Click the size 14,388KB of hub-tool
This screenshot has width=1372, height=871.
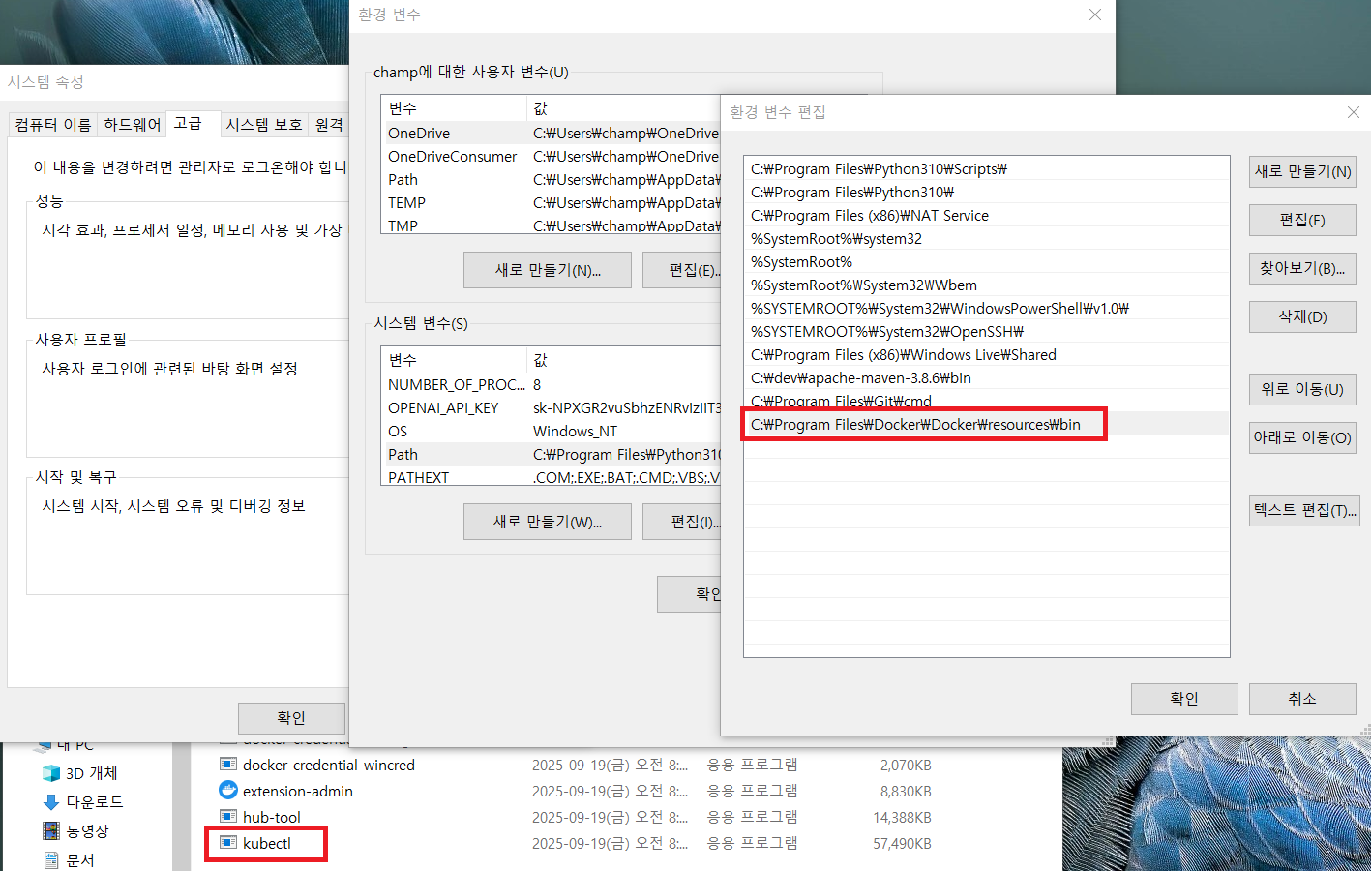(902, 817)
